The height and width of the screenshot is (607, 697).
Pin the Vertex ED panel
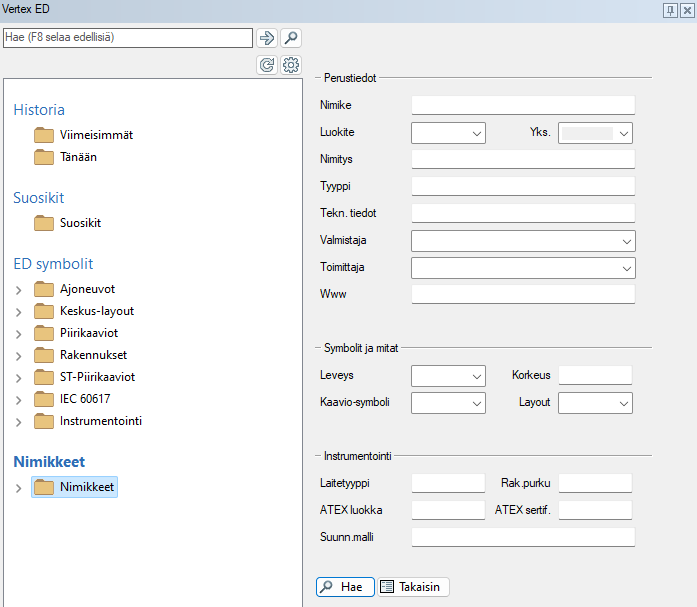[x=670, y=9]
